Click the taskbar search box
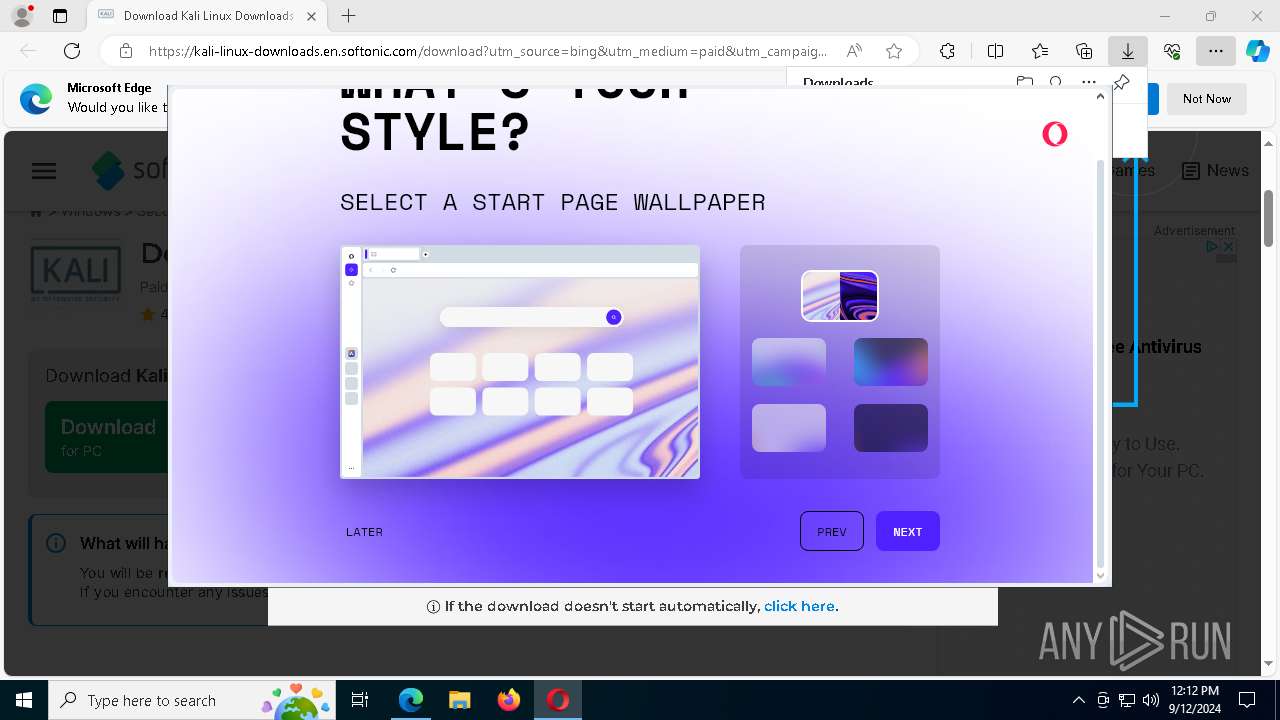1280x720 pixels. (x=192, y=700)
